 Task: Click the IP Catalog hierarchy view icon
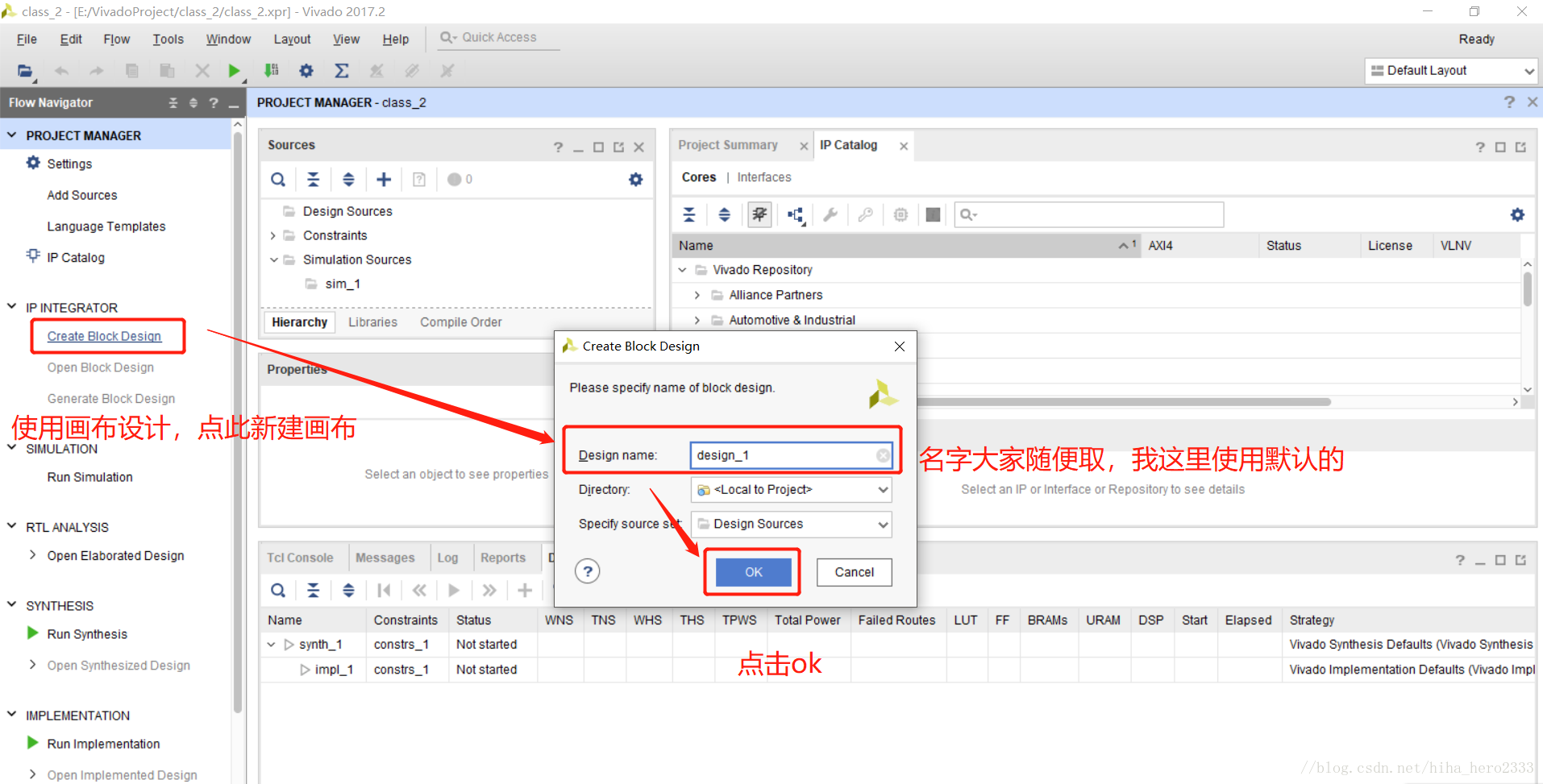796,215
